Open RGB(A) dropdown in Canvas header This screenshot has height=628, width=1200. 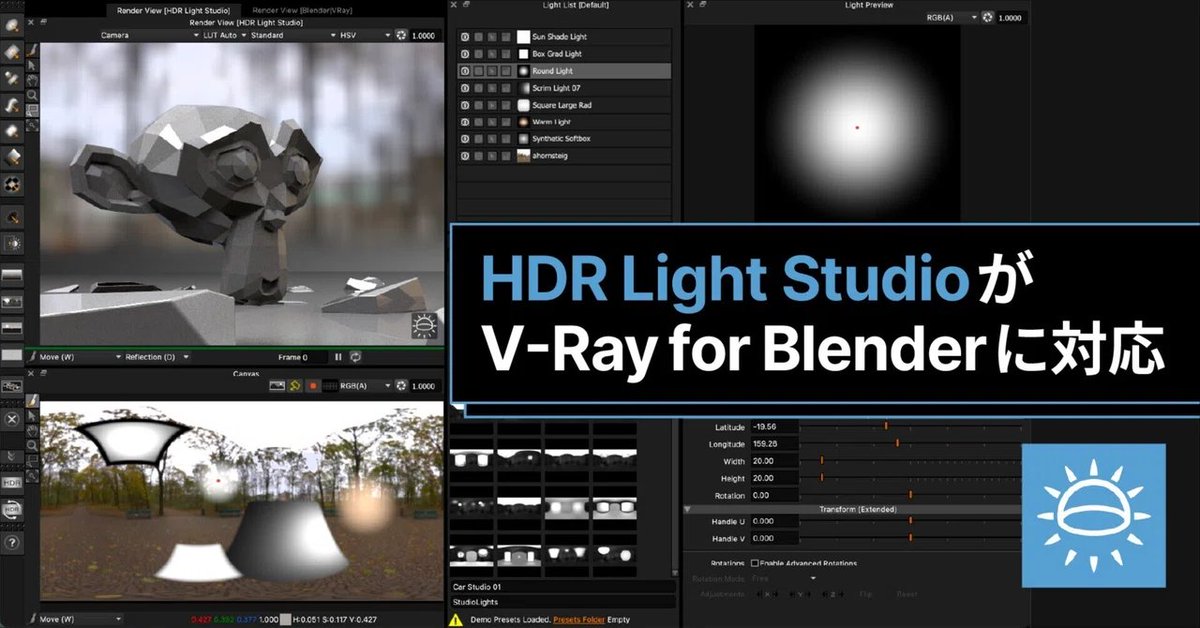point(364,385)
